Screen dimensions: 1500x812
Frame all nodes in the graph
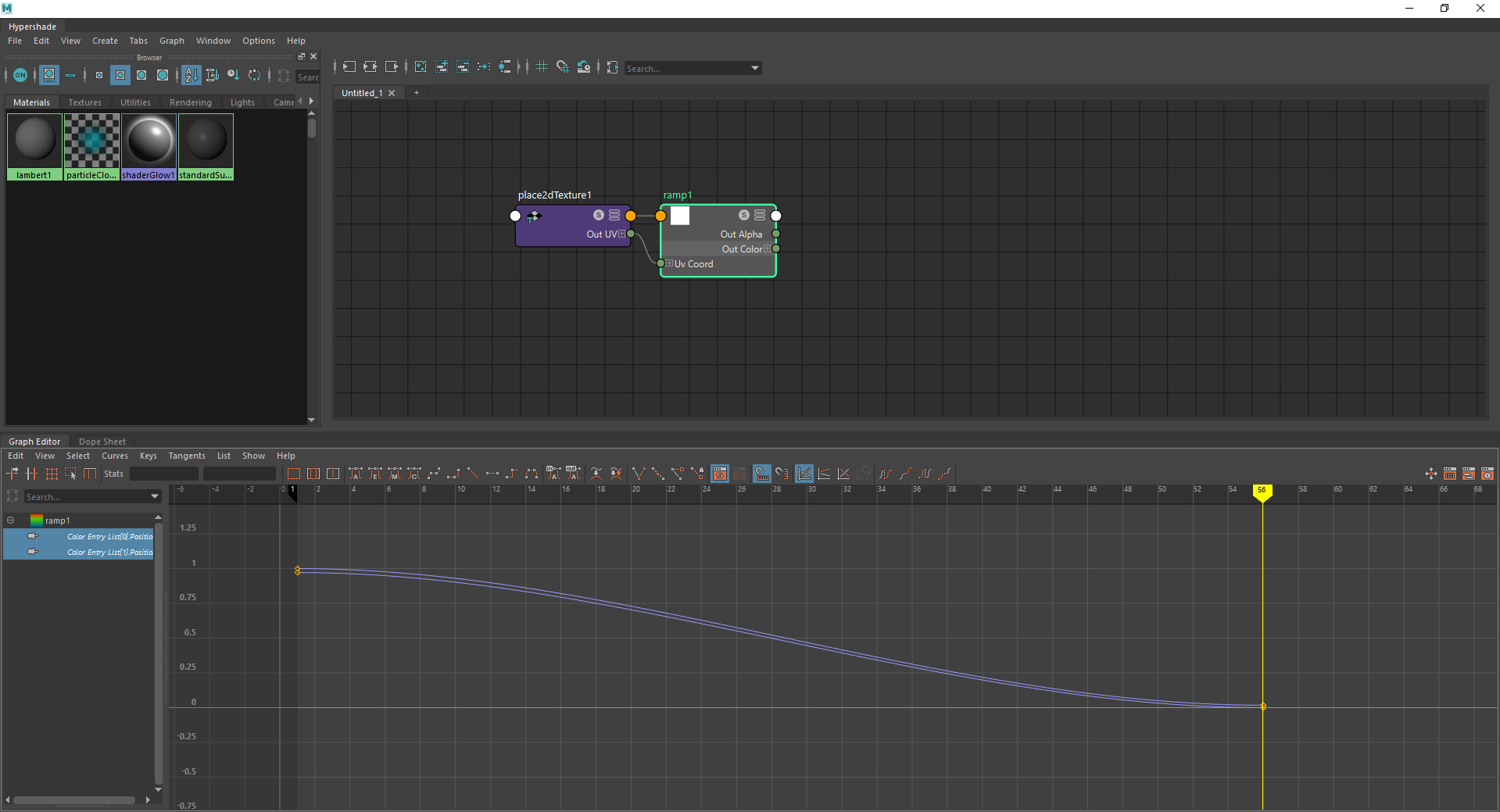420,67
